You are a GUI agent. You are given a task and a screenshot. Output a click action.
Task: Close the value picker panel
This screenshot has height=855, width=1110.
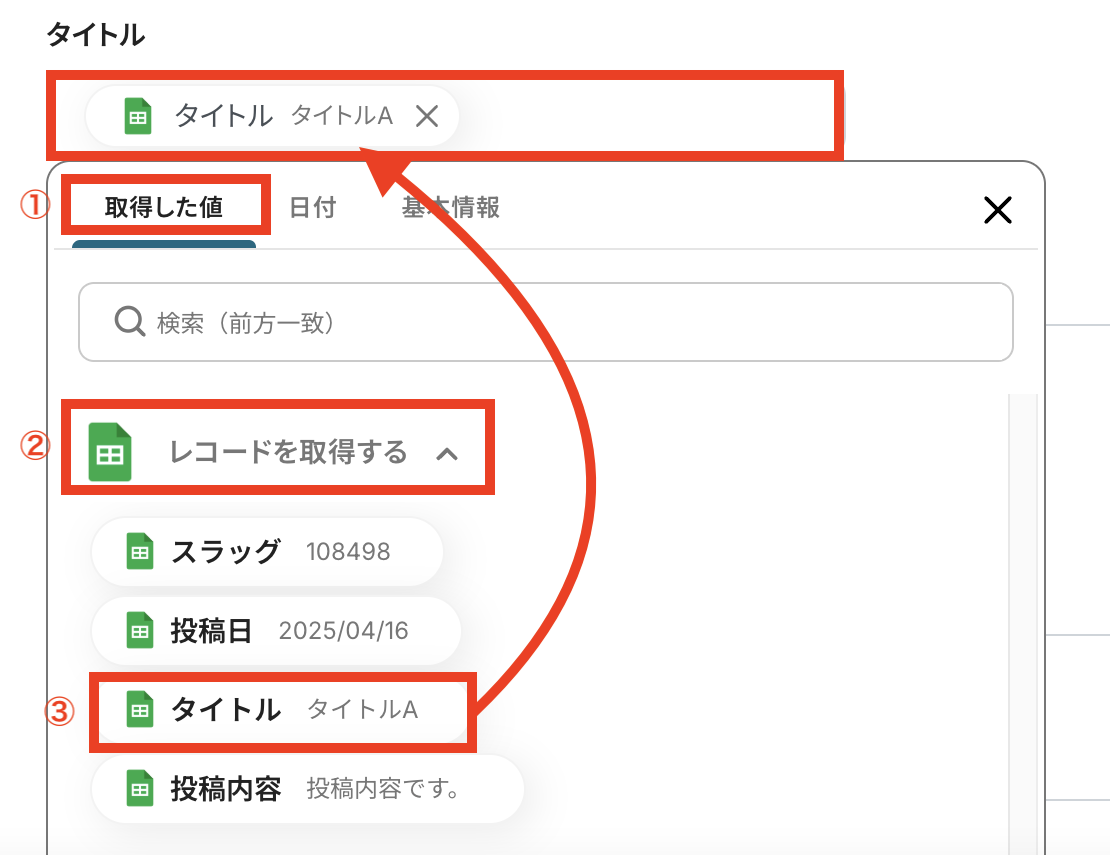[998, 209]
